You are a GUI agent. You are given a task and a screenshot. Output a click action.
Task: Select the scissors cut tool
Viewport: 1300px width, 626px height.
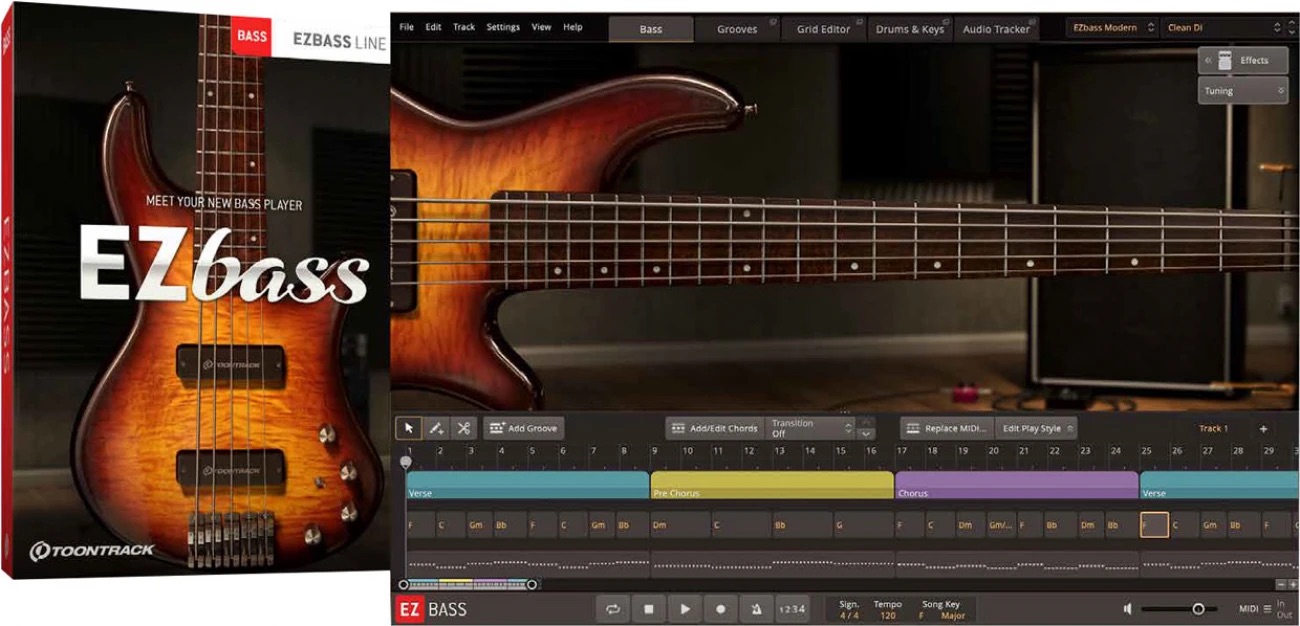[463, 428]
